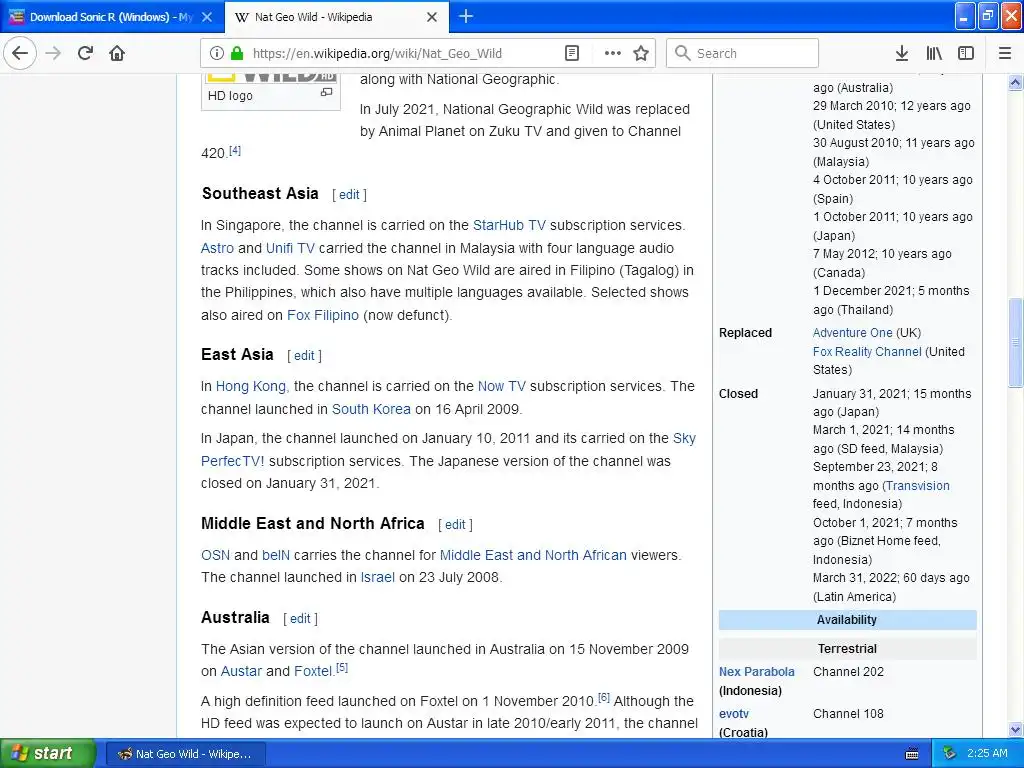This screenshot has height=768, width=1024.
Task: Open the Israel link
Action: (x=377, y=578)
